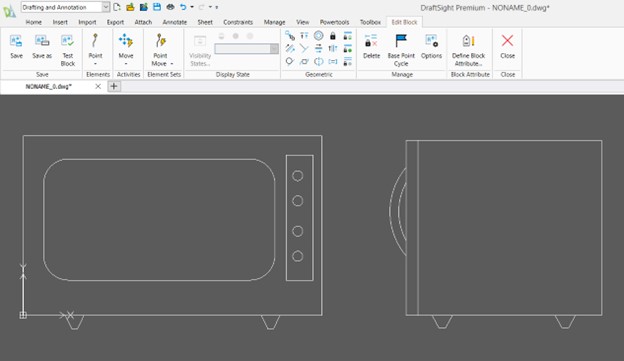Click the two-arrows horizontal constraint icon

pyautogui.click(x=318, y=49)
